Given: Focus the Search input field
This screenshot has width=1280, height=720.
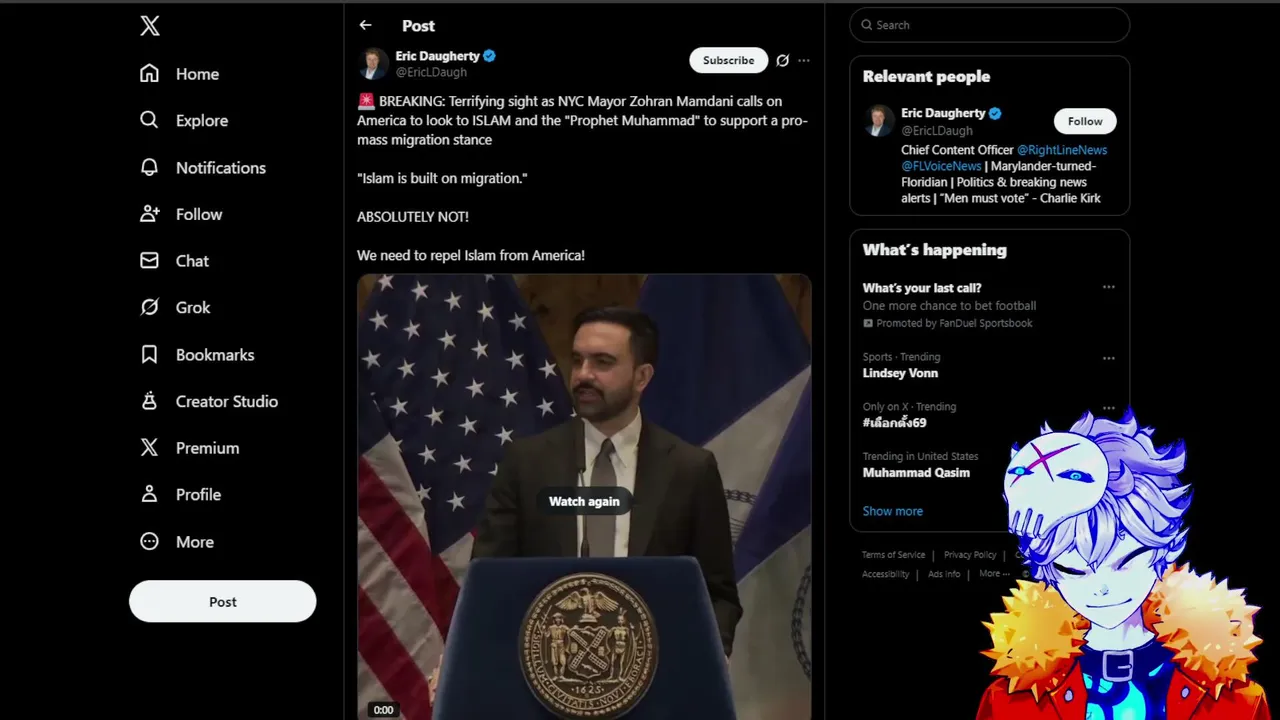Looking at the screenshot, I should click(x=990, y=25).
